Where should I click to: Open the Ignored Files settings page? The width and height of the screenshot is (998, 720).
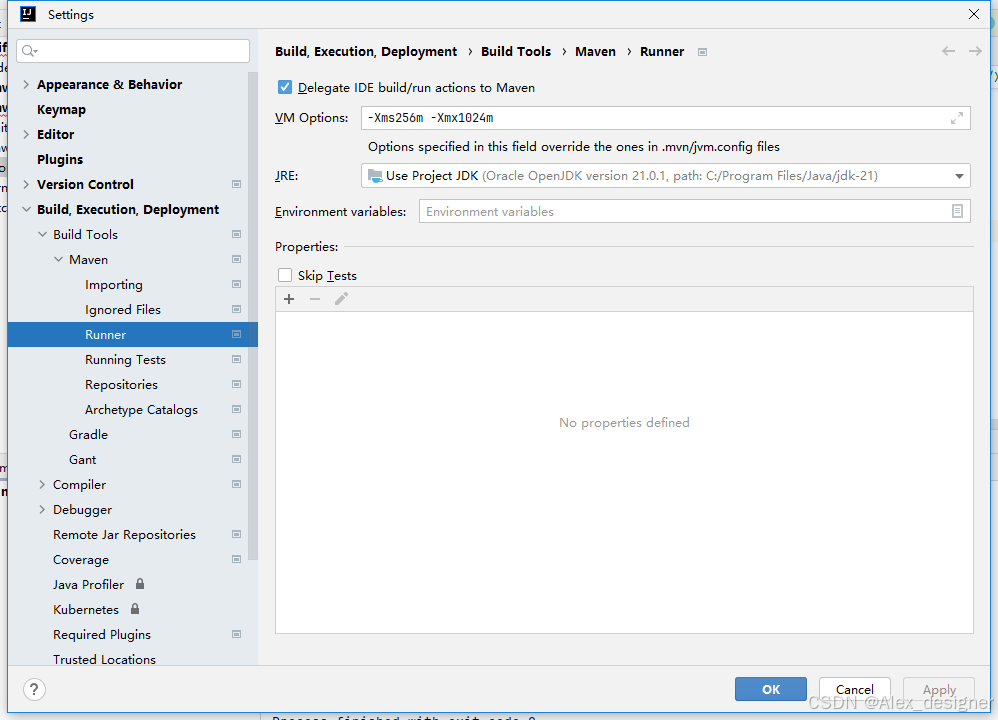point(123,310)
